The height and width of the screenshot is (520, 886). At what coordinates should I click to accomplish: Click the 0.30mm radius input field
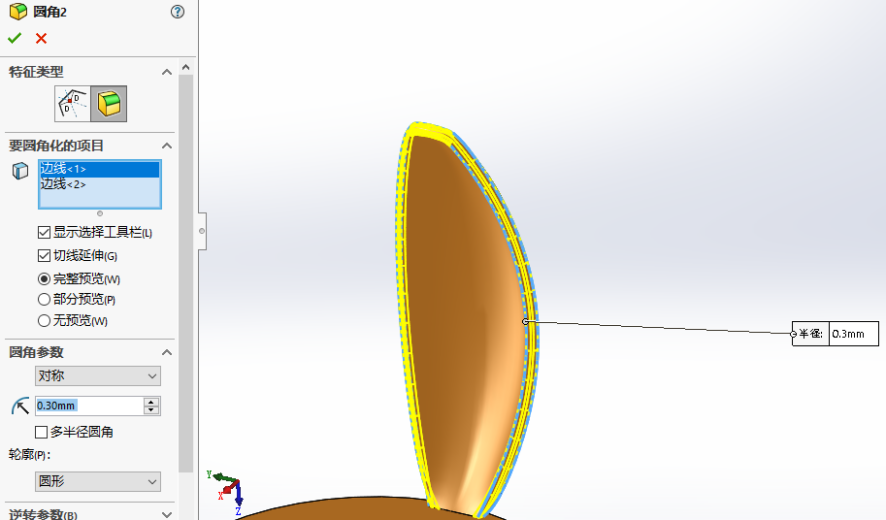(x=88, y=405)
